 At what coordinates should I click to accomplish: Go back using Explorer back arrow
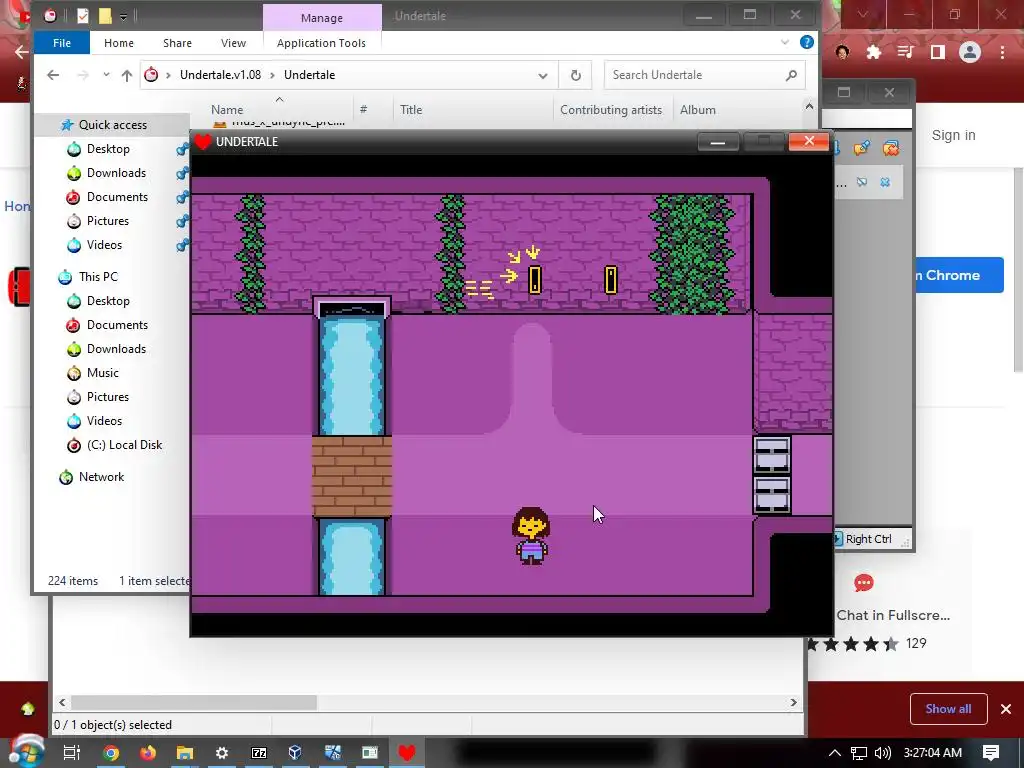(53, 75)
